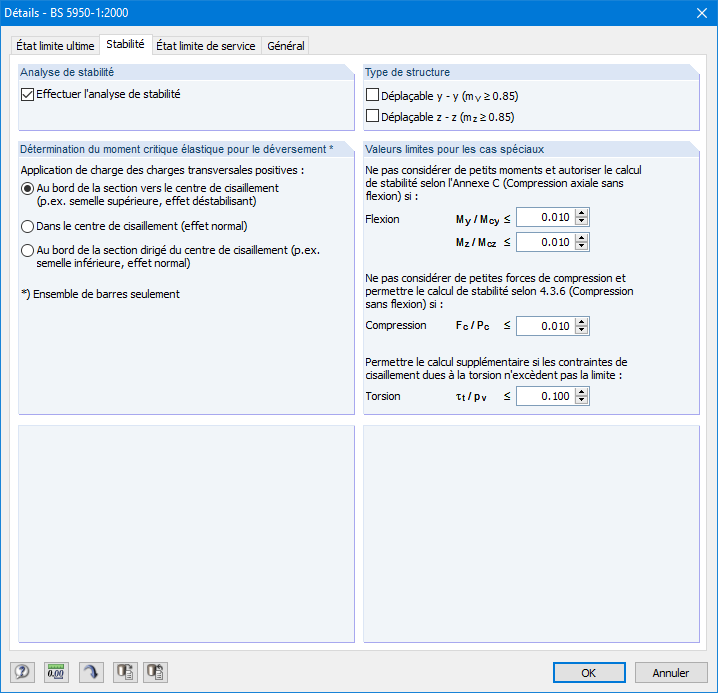The image size is (718, 693).
Task: Increase Fc / Pc value with up arrow
Action: click(582, 322)
